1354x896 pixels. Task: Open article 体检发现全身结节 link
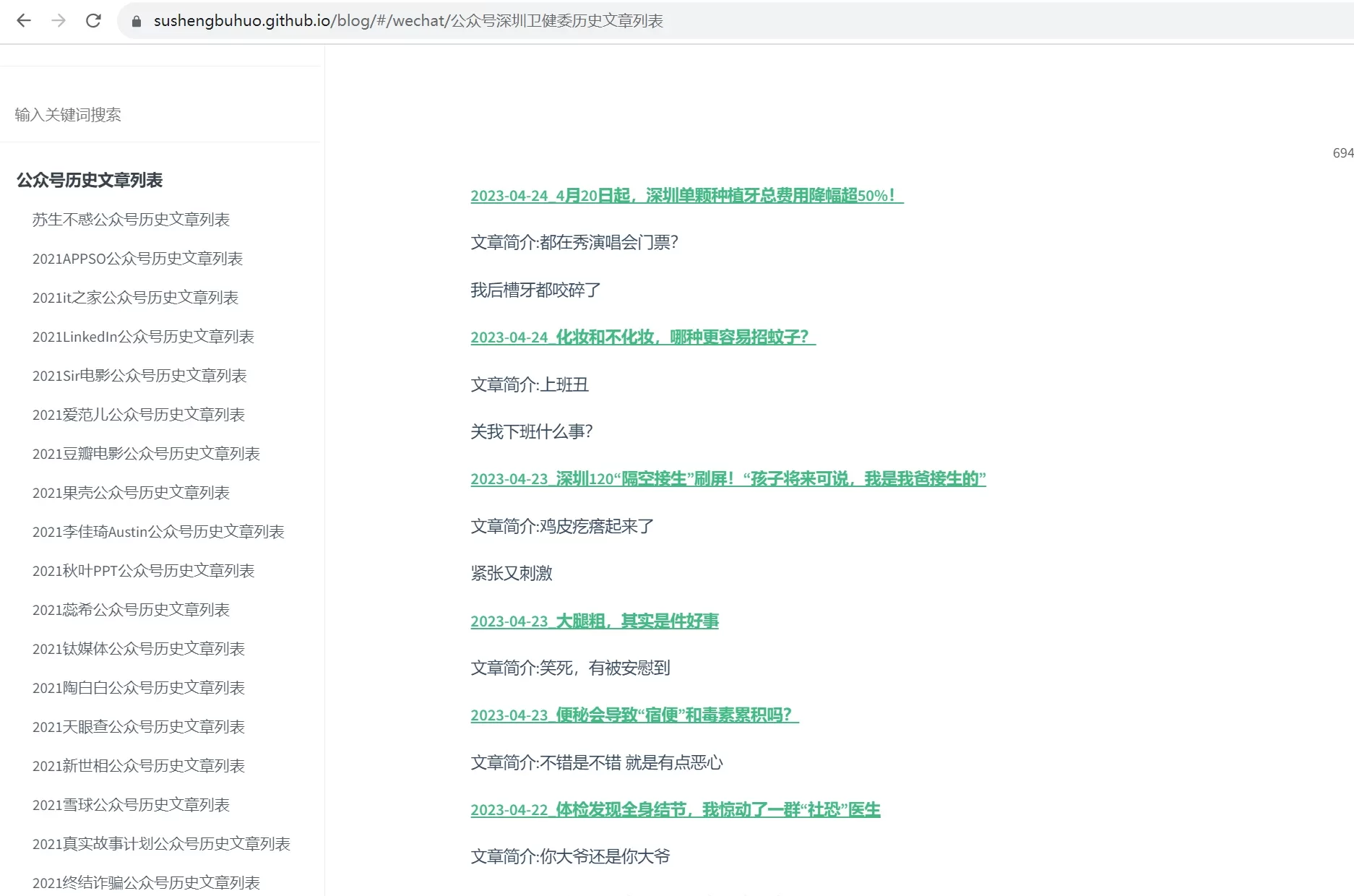coord(675,810)
